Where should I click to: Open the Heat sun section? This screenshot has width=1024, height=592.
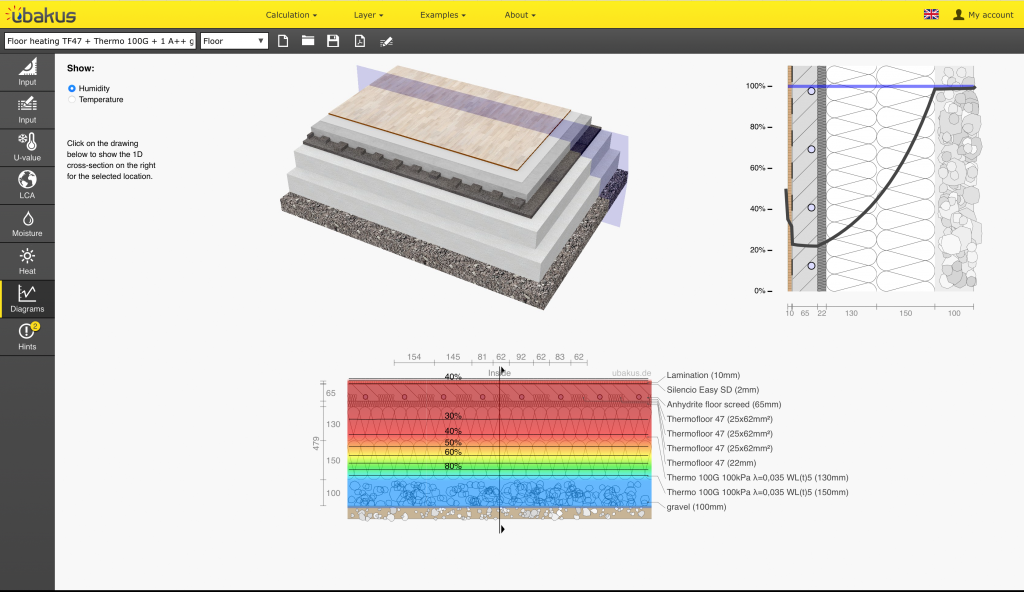coord(27,261)
